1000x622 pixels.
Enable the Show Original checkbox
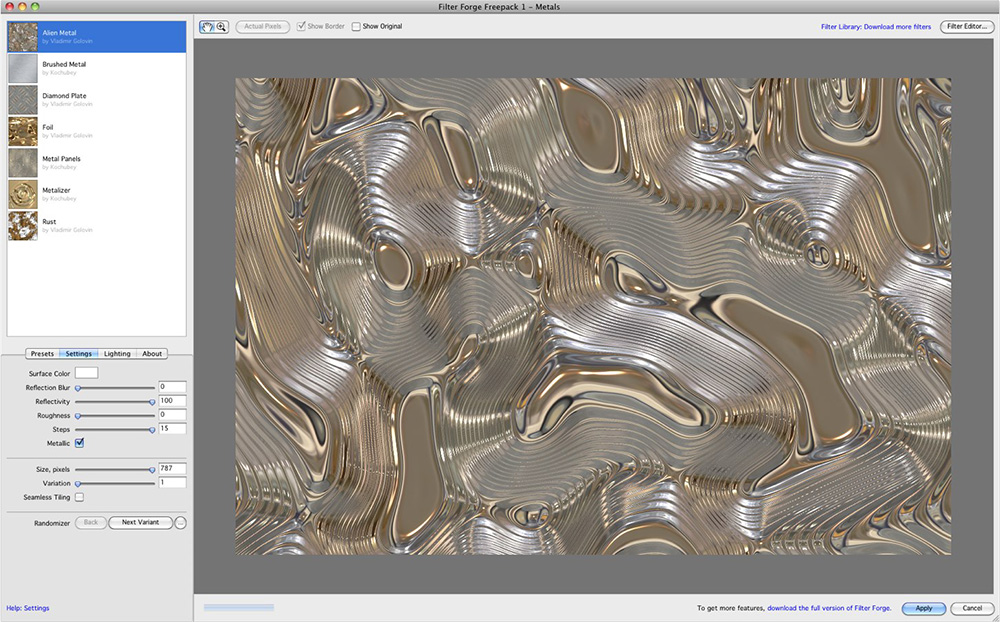point(356,26)
